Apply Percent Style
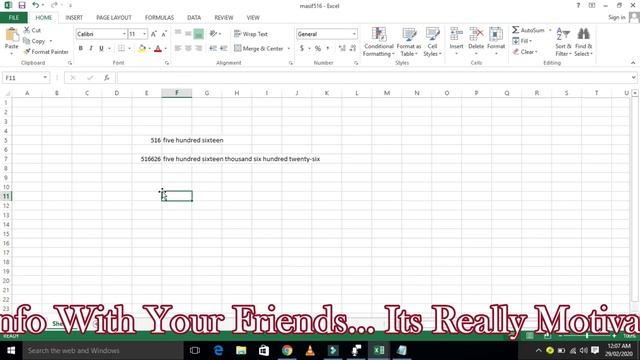 tap(318, 48)
